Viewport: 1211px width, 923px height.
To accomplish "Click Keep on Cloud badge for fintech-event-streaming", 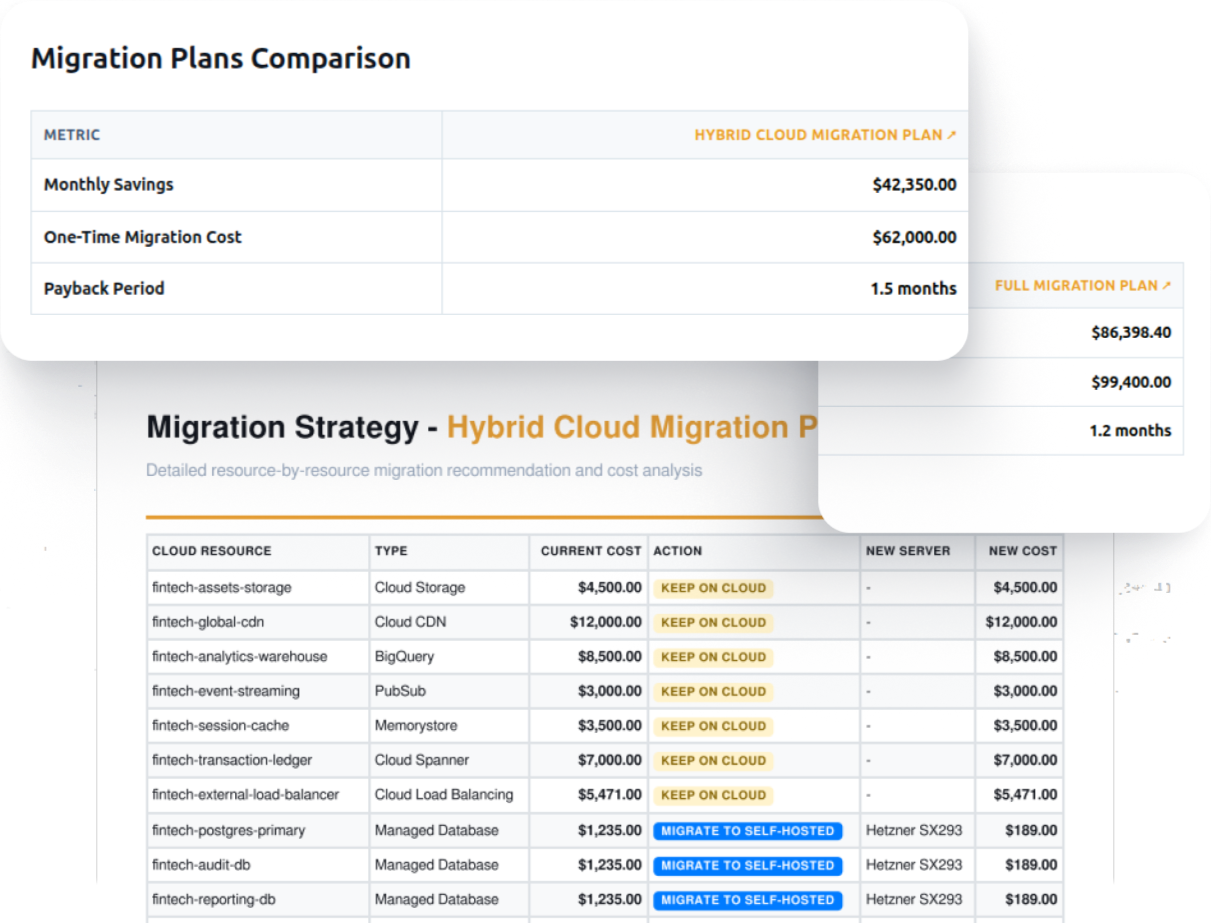I will (713, 691).
